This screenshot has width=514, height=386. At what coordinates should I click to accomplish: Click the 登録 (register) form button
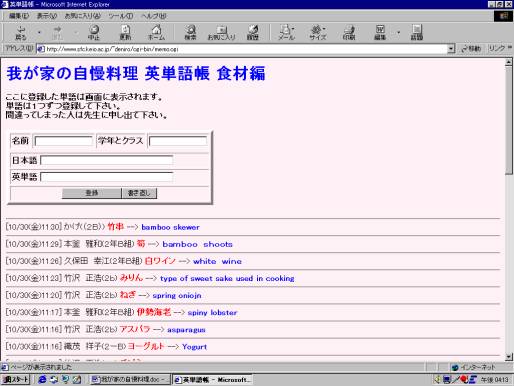(92, 193)
